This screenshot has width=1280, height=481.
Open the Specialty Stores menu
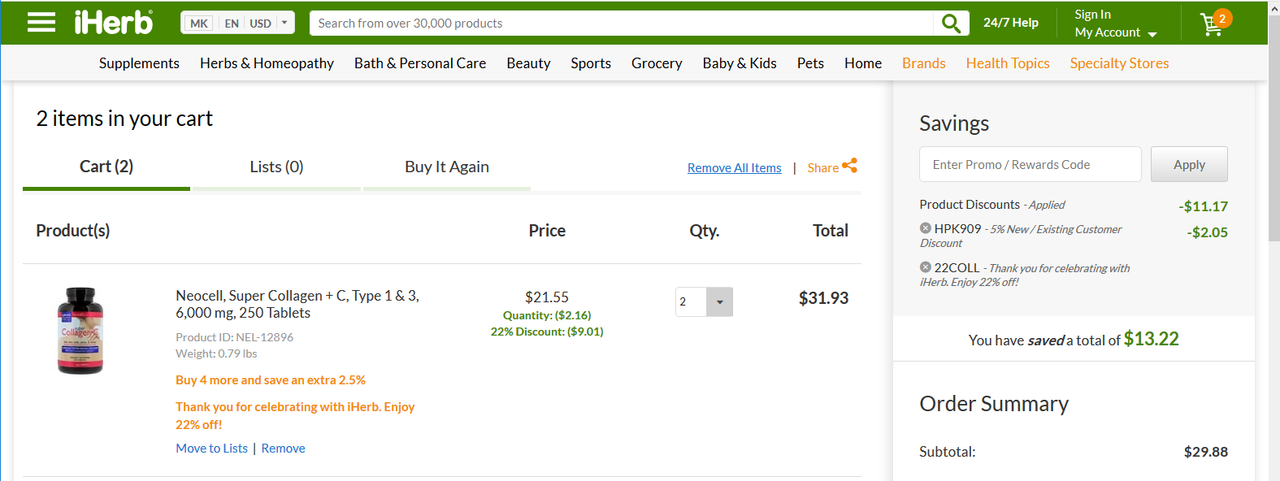(1119, 63)
